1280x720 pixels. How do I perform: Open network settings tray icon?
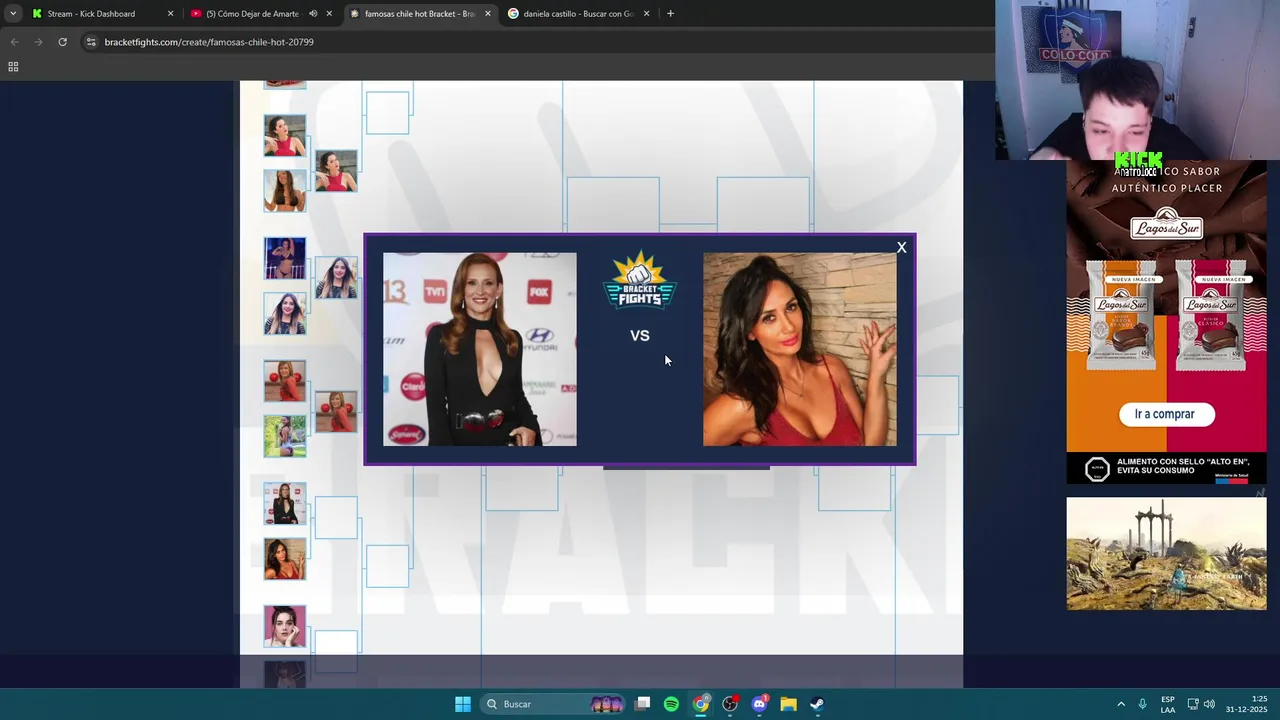(x=1193, y=704)
